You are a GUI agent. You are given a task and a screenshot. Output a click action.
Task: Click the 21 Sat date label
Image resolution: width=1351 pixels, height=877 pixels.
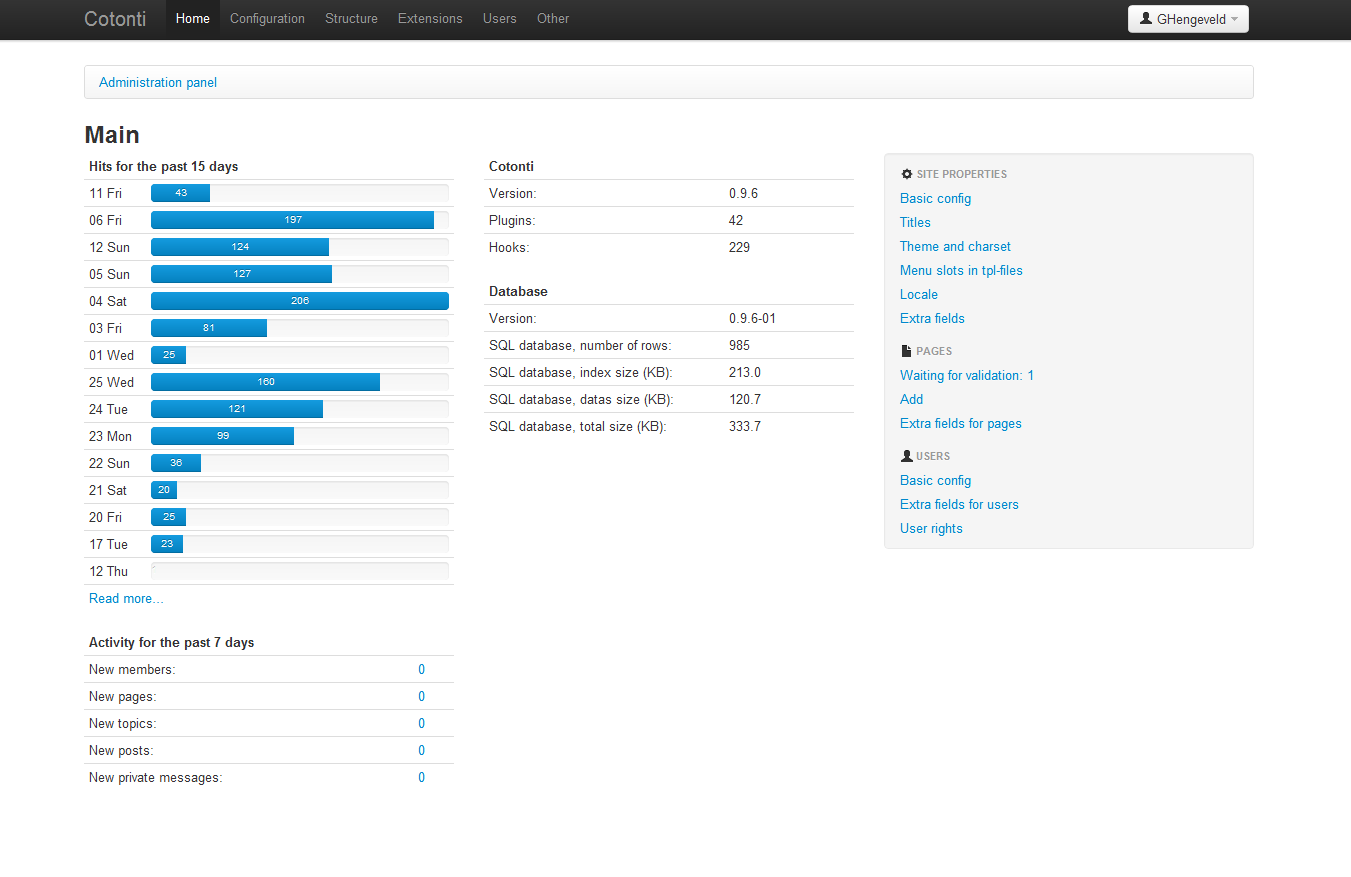[108, 490]
